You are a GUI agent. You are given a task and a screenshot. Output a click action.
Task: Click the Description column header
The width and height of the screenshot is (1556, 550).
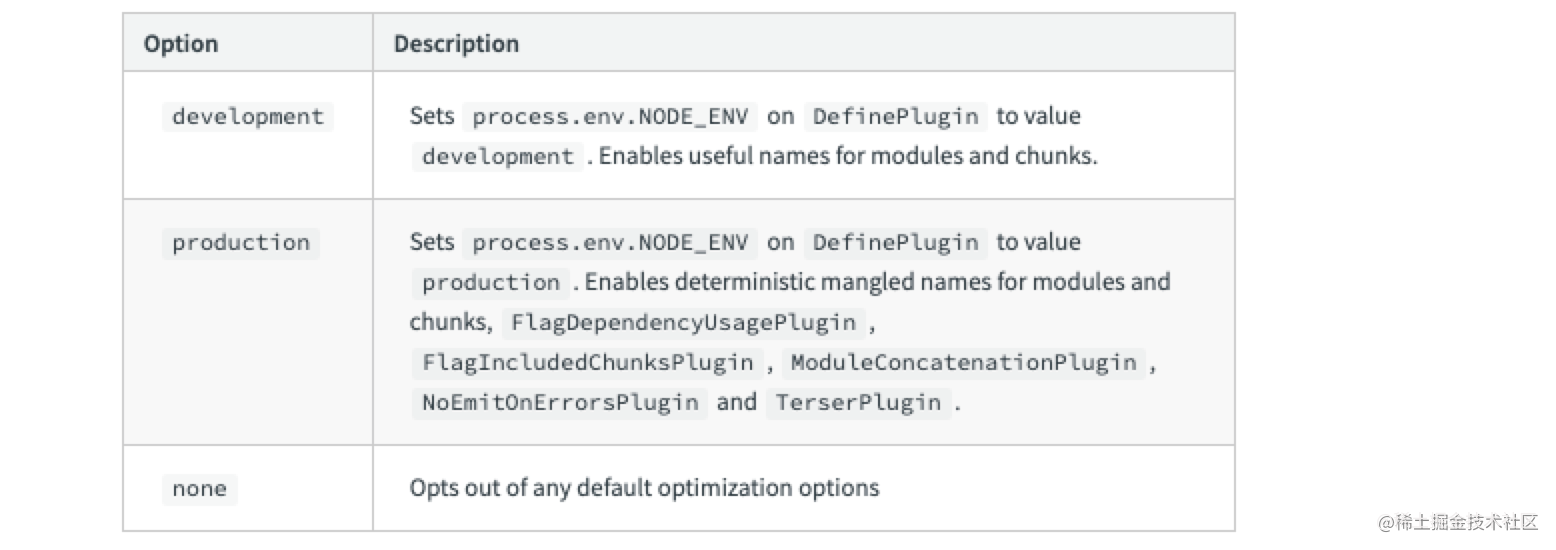click(x=456, y=44)
